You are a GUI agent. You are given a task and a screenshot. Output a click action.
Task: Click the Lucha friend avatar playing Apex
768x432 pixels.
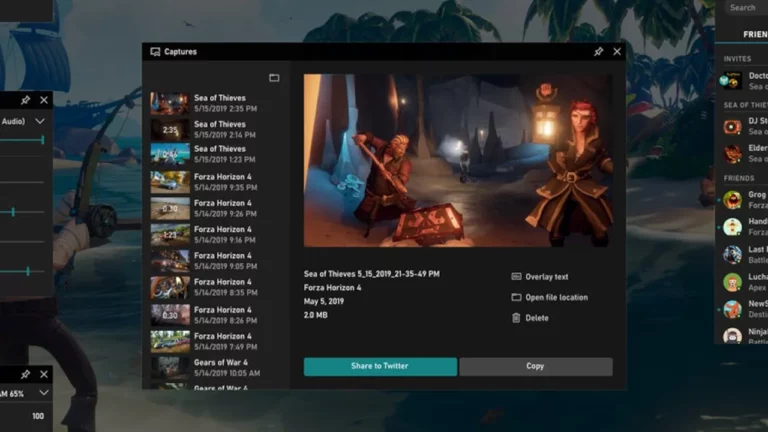(x=732, y=282)
